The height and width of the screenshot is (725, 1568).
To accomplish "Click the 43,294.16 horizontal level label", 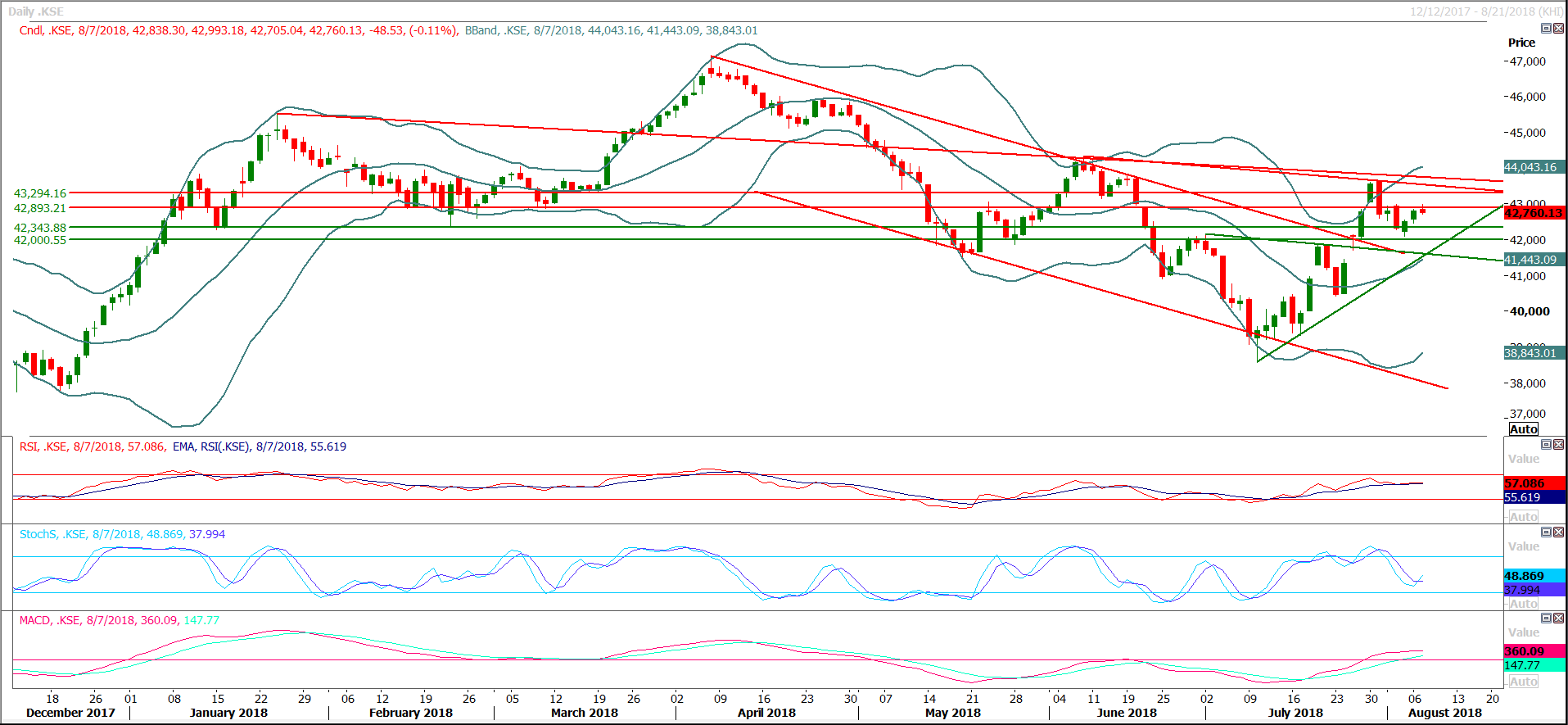I will click(x=40, y=193).
